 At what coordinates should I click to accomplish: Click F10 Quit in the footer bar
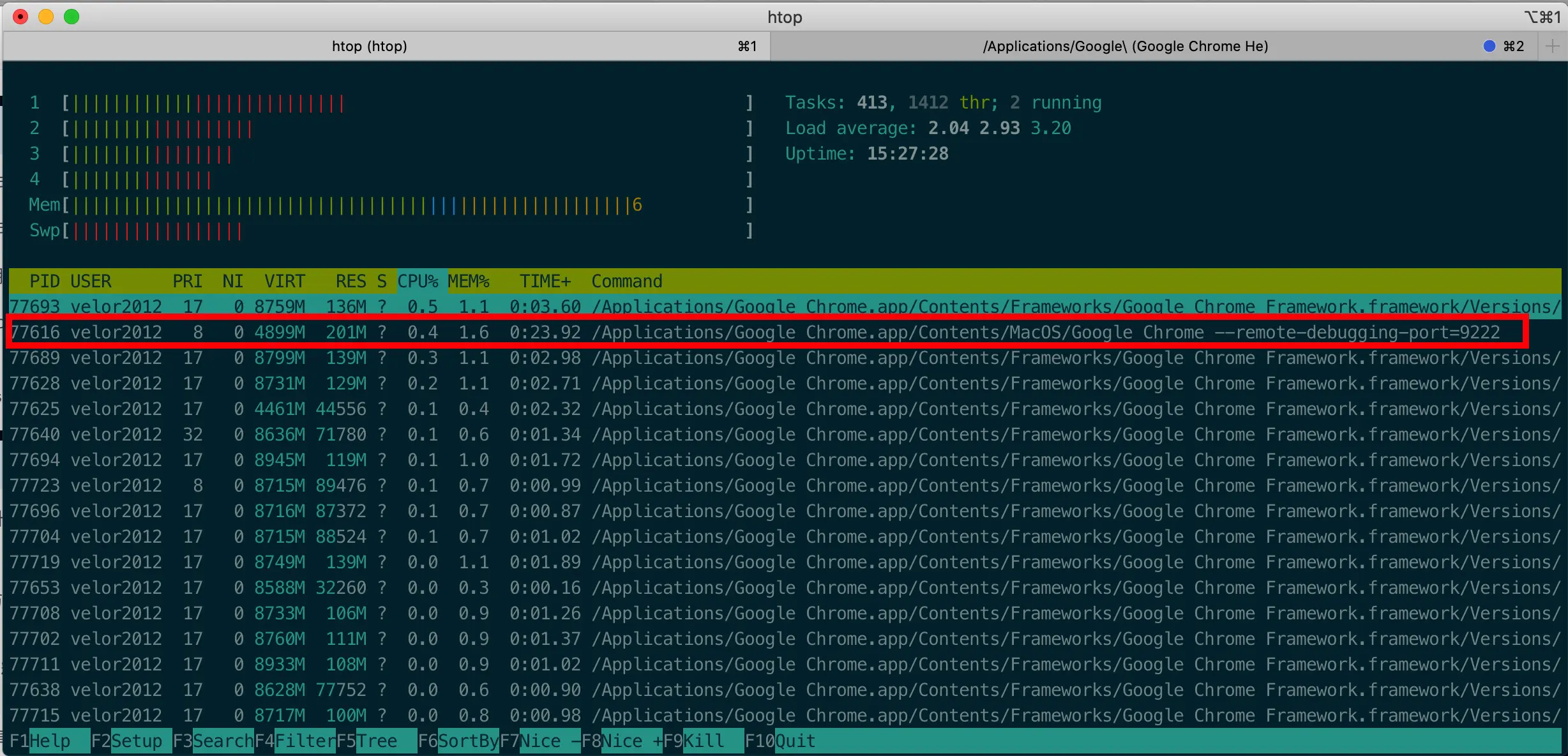click(x=795, y=741)
